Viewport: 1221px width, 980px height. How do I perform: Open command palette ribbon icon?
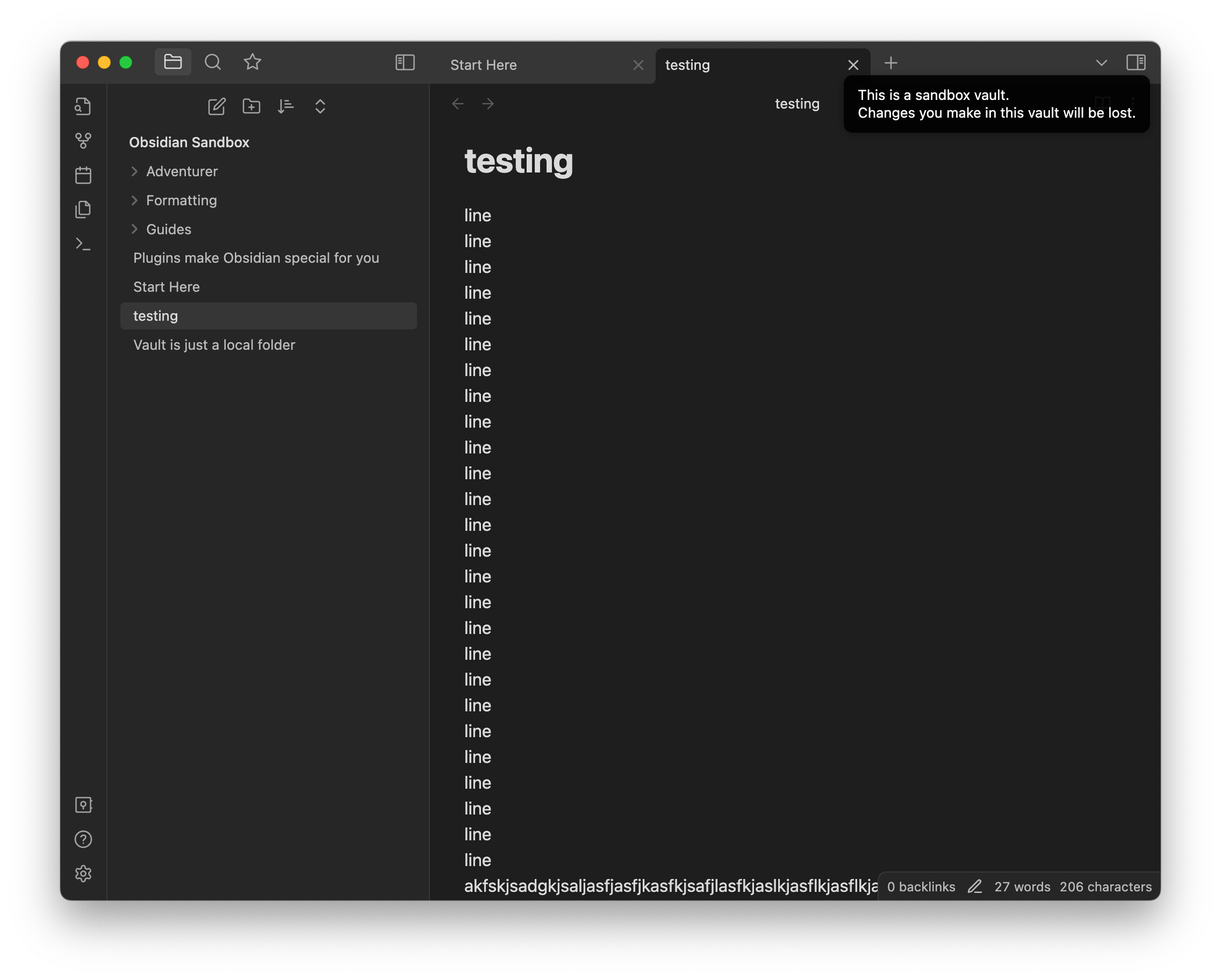pos(83,244)
